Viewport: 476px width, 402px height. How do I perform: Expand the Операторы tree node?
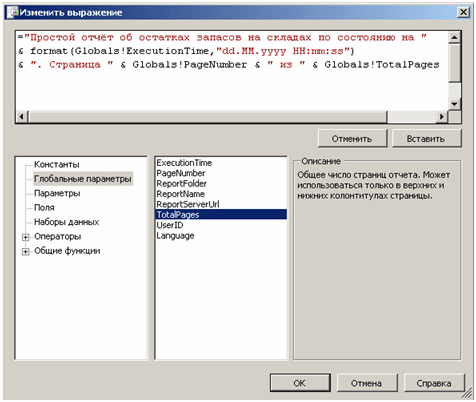(26, 237)
